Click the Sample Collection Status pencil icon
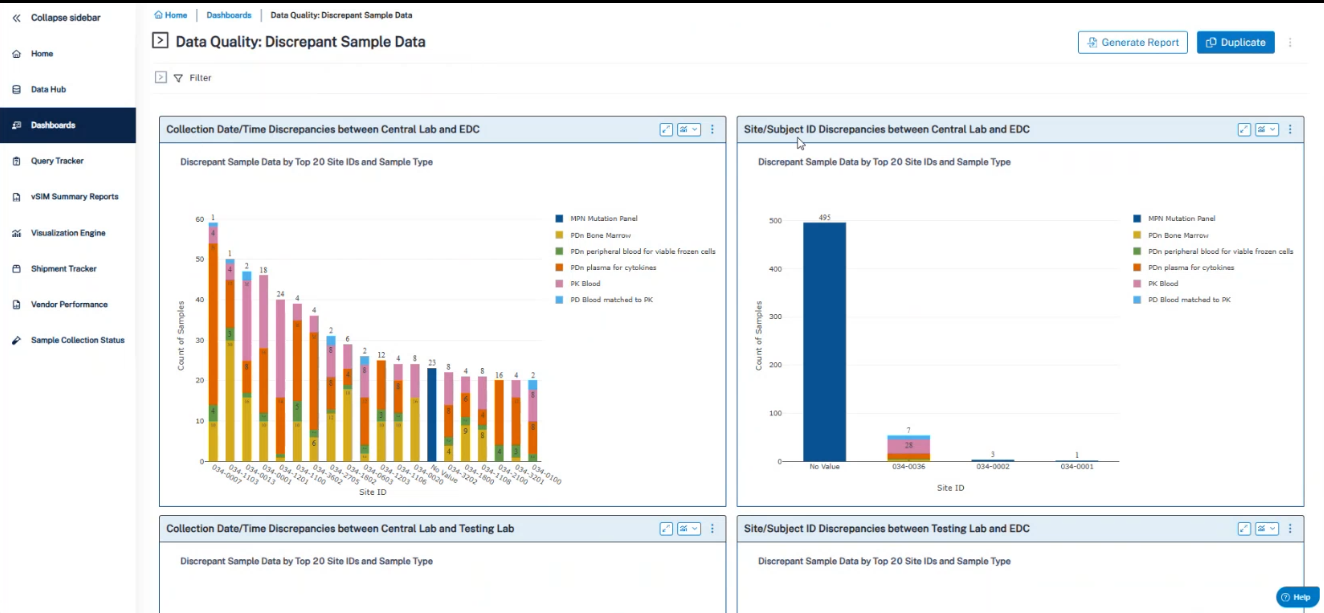The height and width of the screenshot is (613, 1324). (16, 341)
